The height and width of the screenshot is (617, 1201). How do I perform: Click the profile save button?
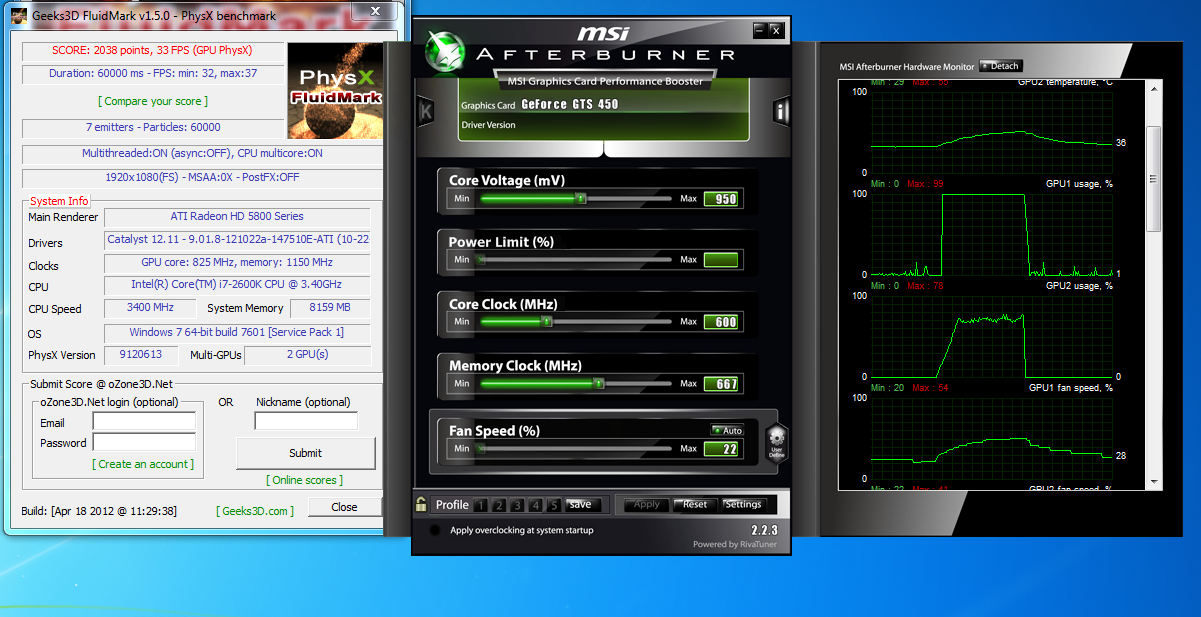(x=581, y=505)
